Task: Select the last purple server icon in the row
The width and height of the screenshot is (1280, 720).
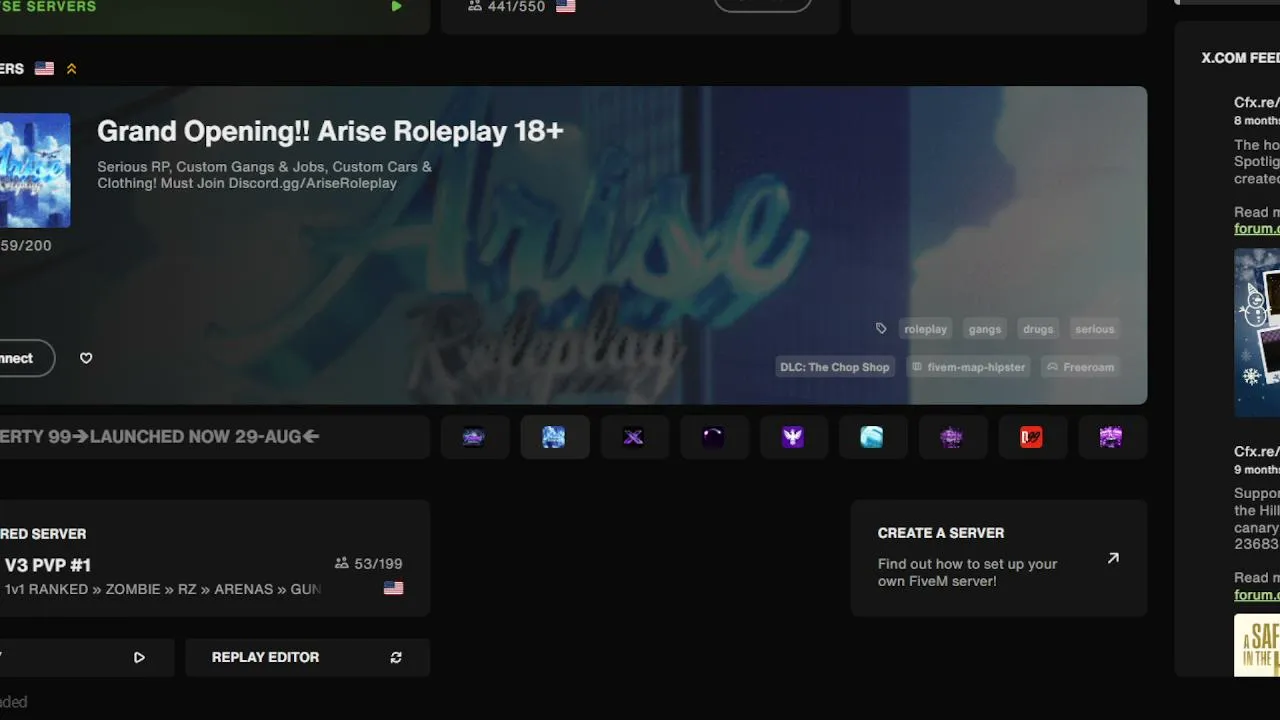Action: (x=1111, y=437)
